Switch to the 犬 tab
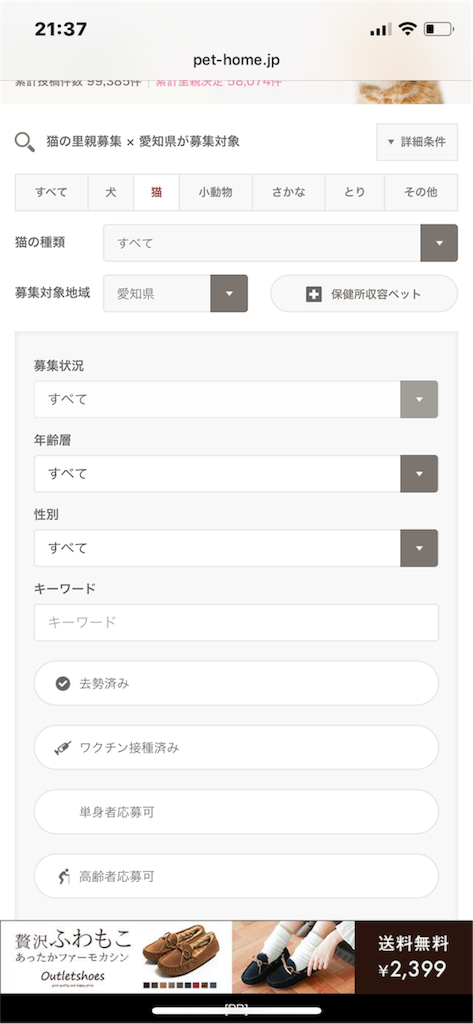This screenshot has width=473, height=1024. tap(111, 193)
